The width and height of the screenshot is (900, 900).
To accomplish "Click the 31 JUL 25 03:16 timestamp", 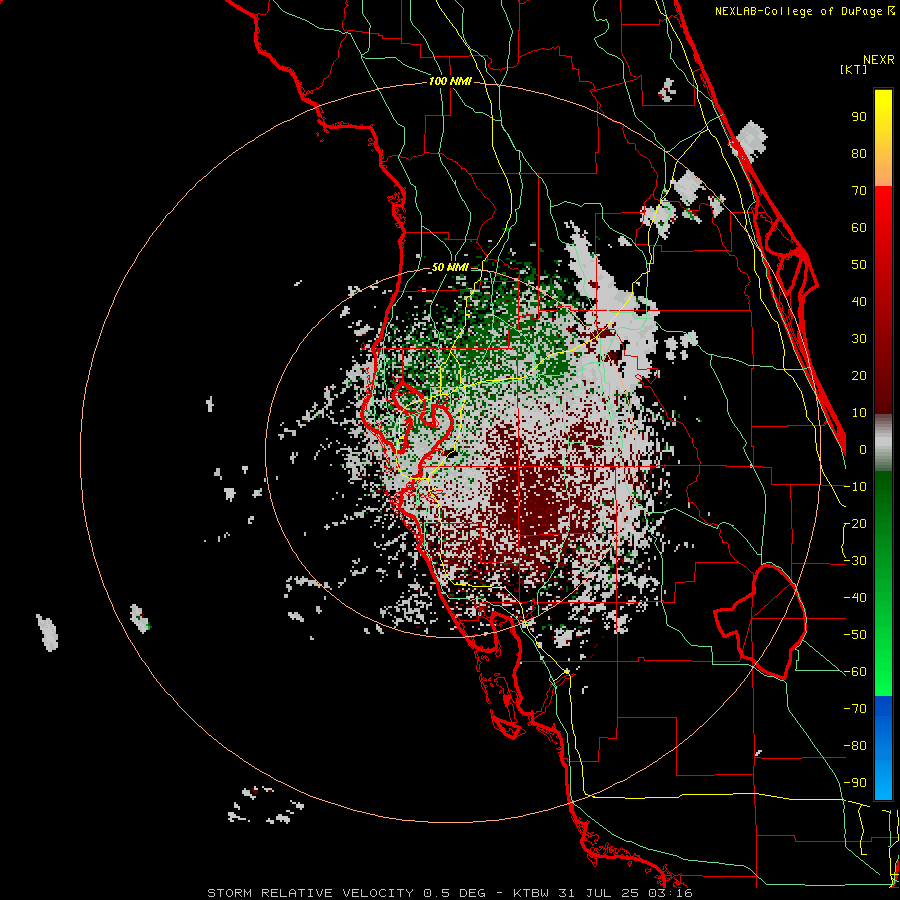I will pos(624,893).
